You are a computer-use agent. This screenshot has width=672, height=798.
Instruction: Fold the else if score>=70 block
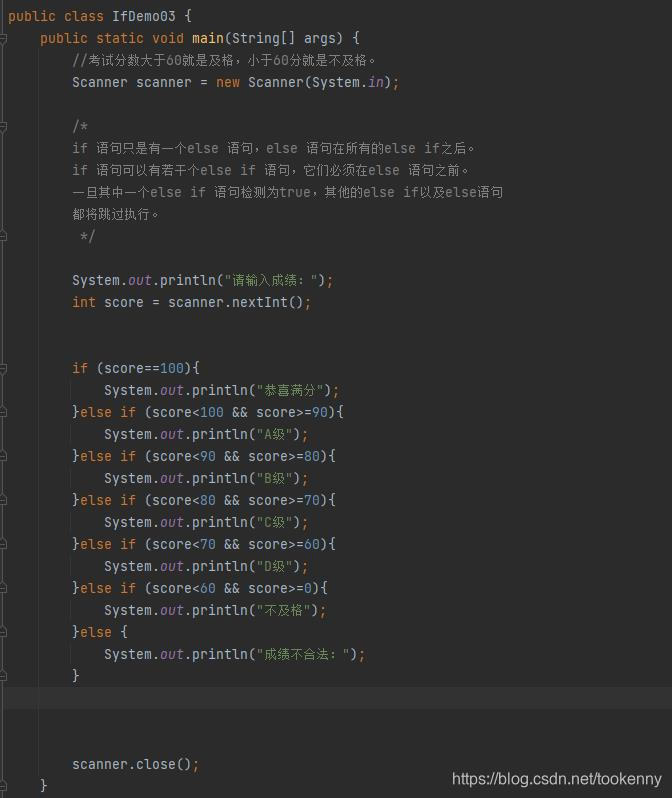pos(3,500)
